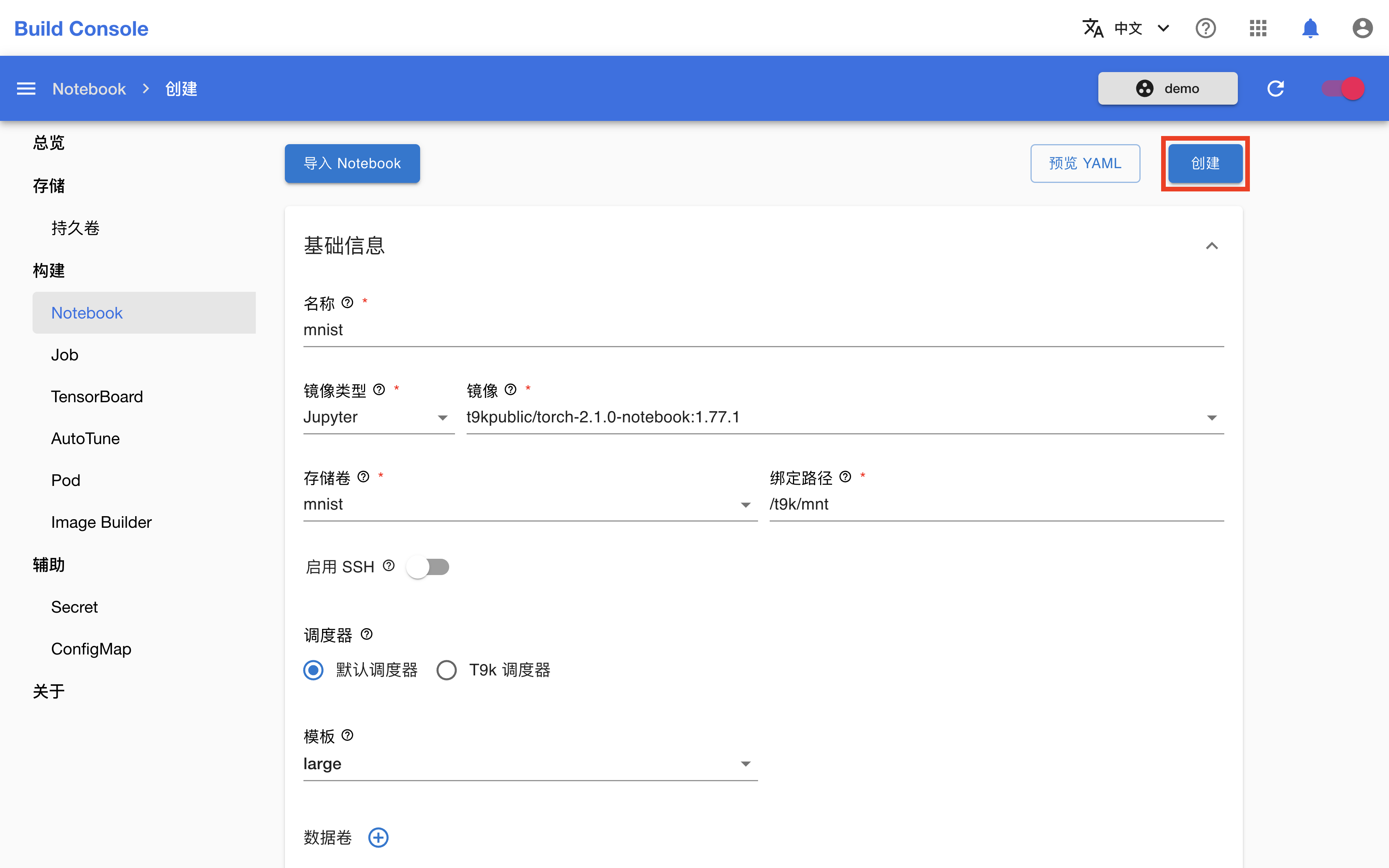
Task: Open ConfigMap in the sidebar
Action: 91,649
